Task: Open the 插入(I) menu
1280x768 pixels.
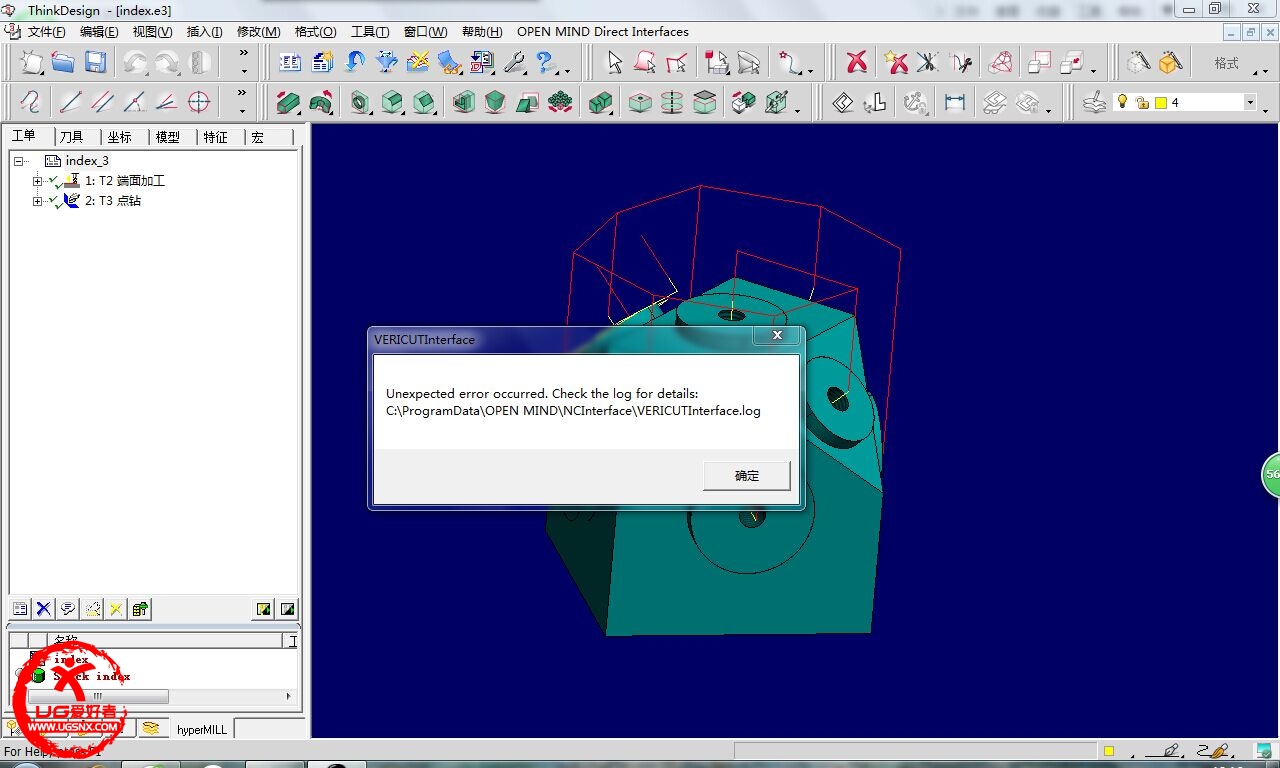Action: (205, 32)
